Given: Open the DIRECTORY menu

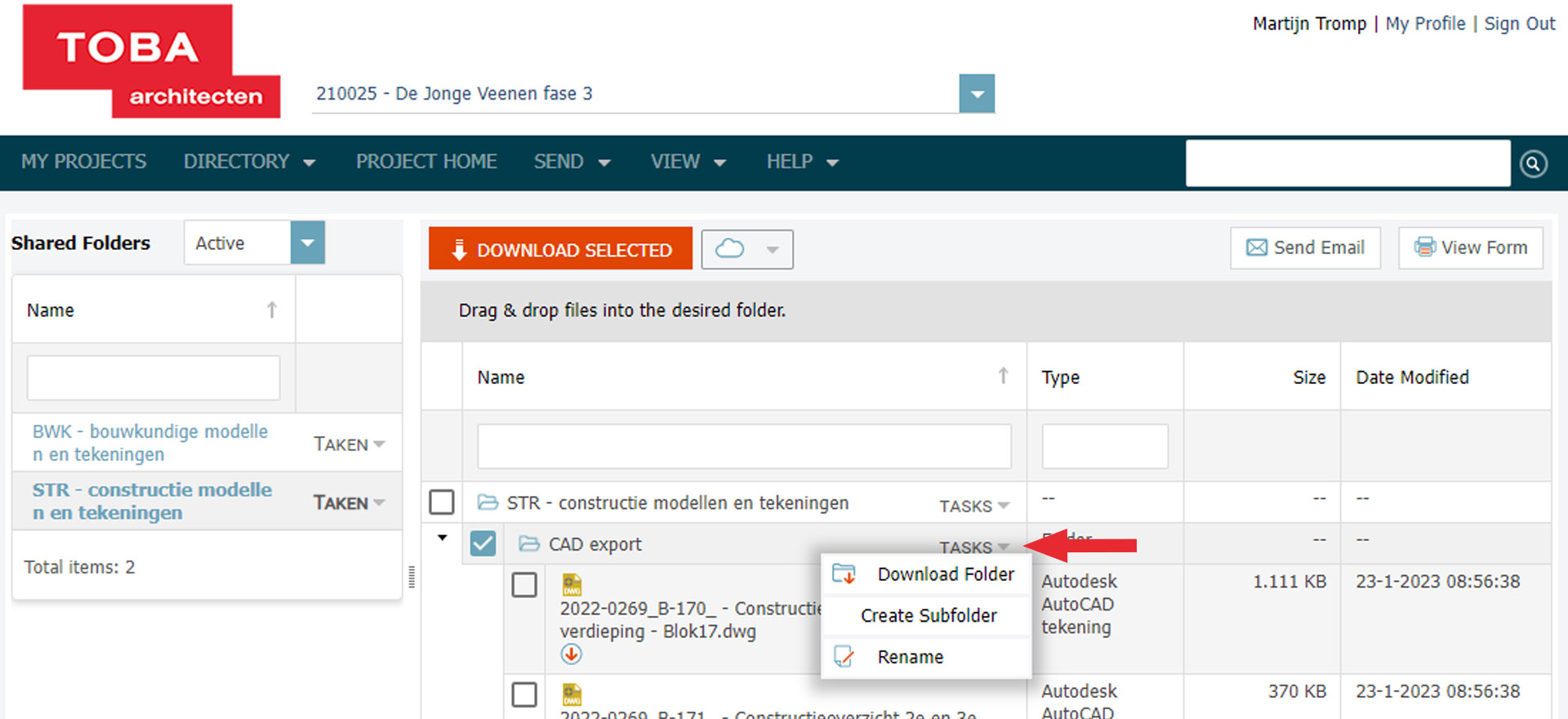Looking at the screenshot, I should [249, 162].
